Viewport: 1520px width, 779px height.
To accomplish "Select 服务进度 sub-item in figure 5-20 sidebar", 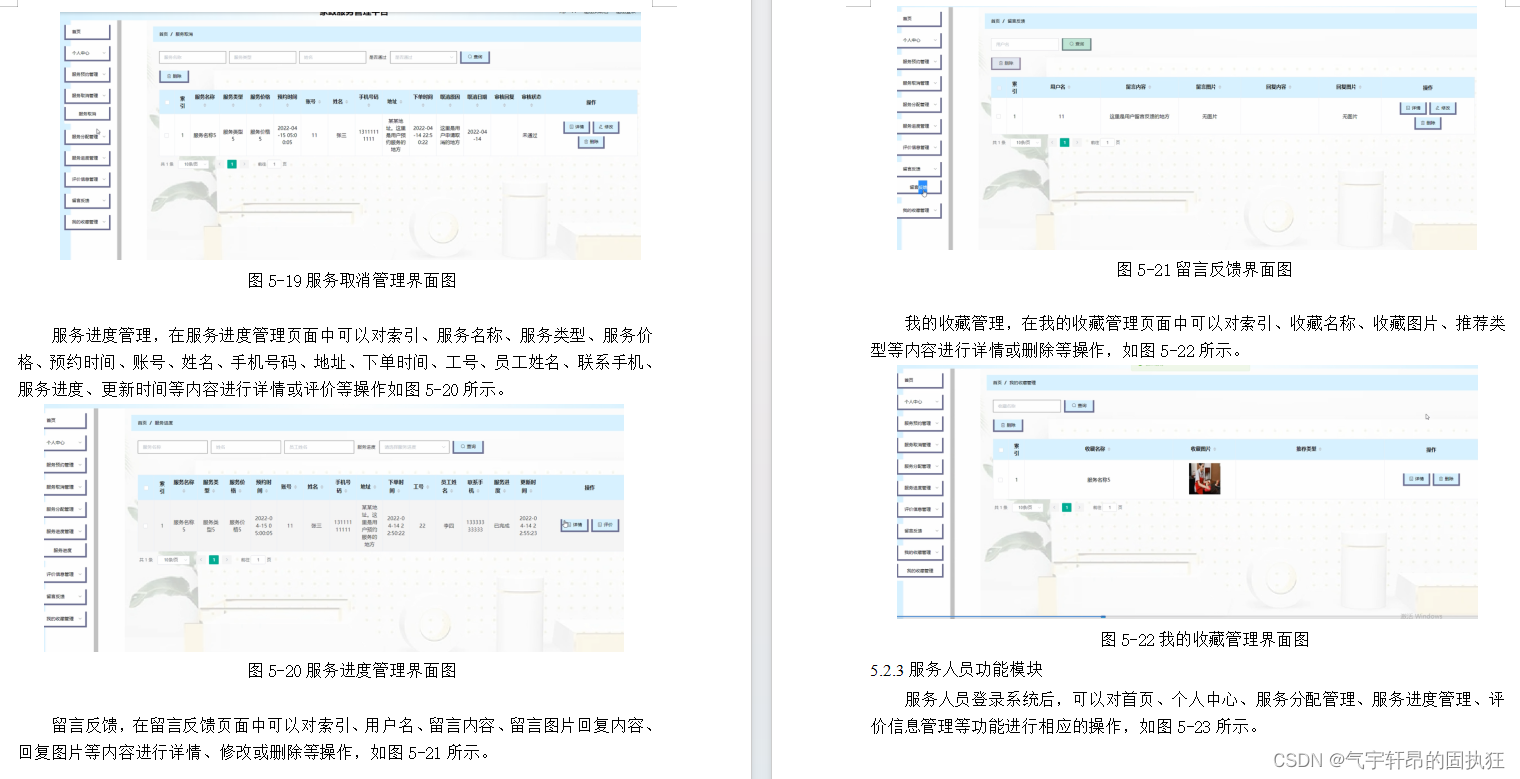I will (65, 551).
